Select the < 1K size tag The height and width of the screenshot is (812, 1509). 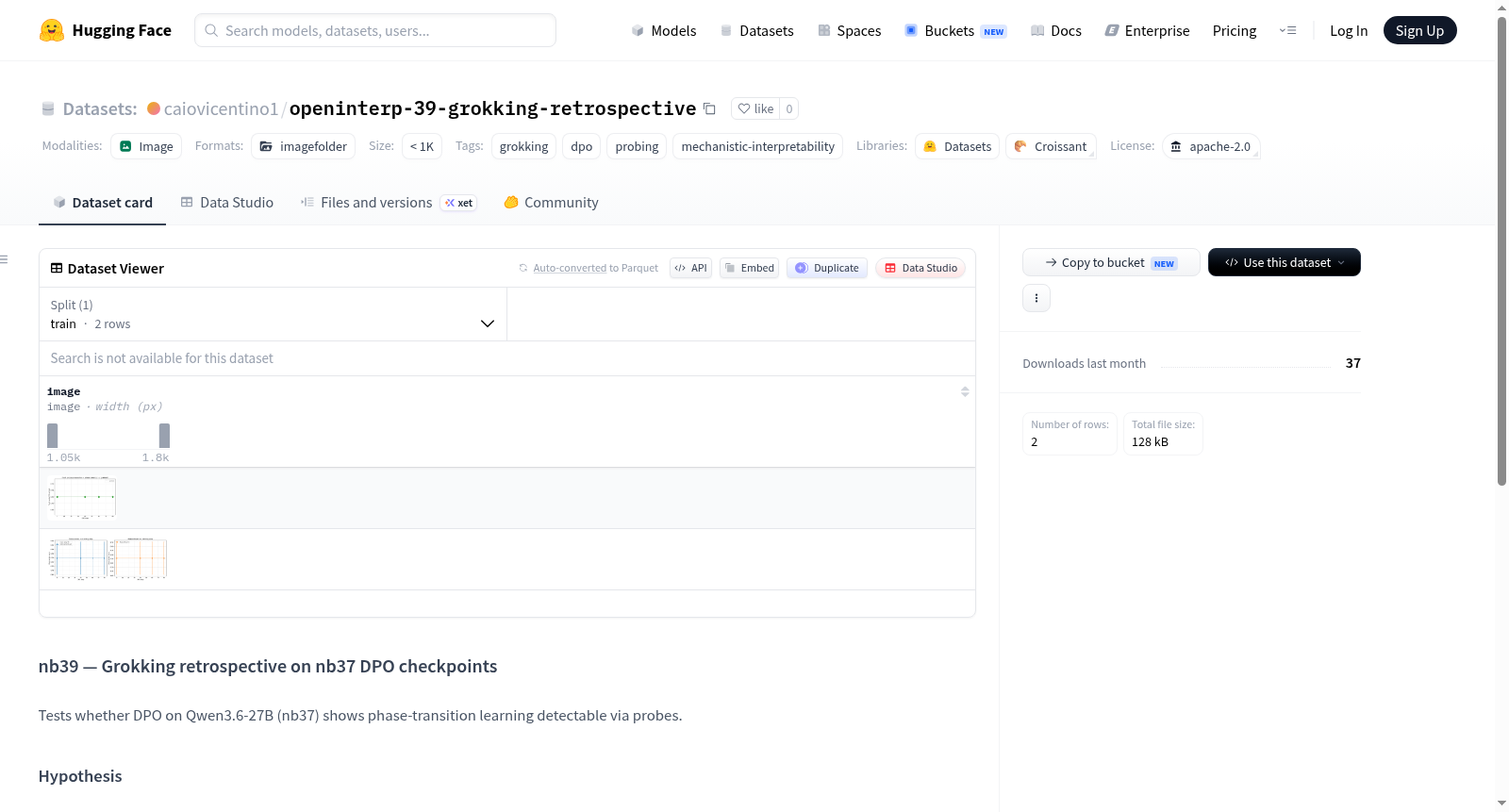click(422, 146)
